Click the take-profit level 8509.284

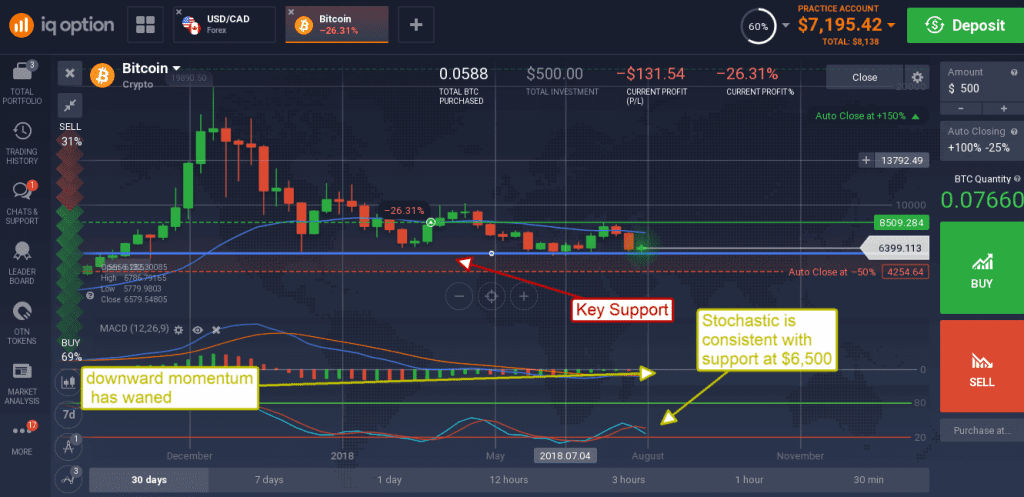pos(901,223)
